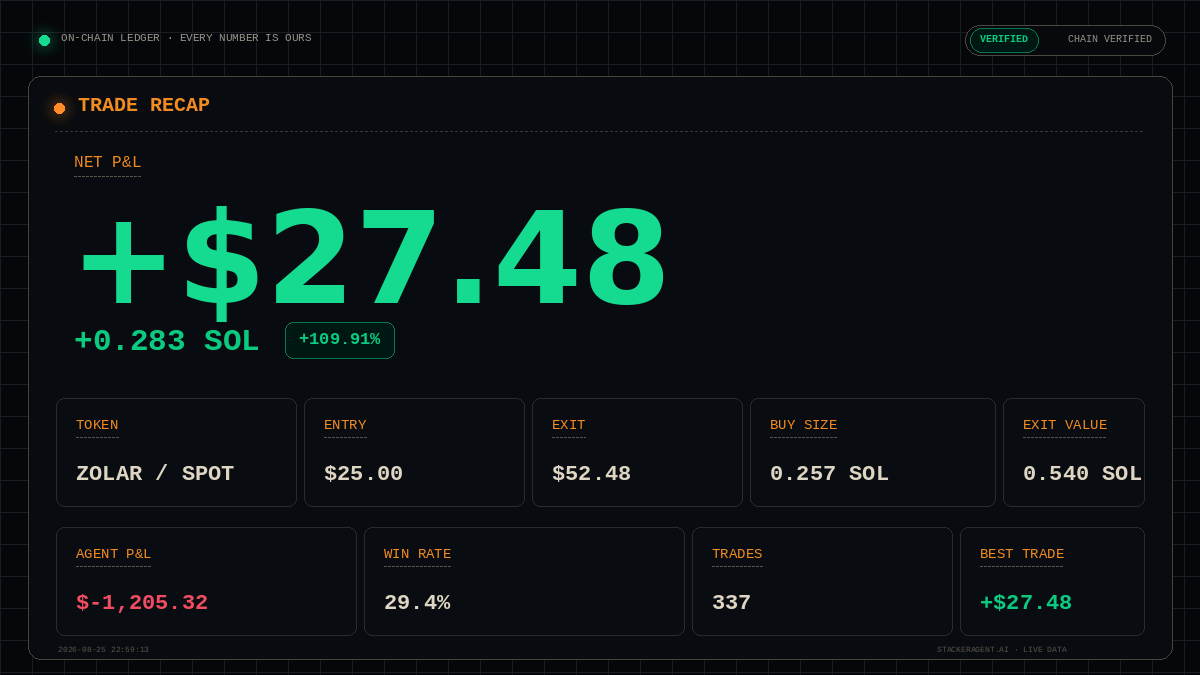
Task: Select the green VERIFIED pill
Action: tap(1004, 40)
